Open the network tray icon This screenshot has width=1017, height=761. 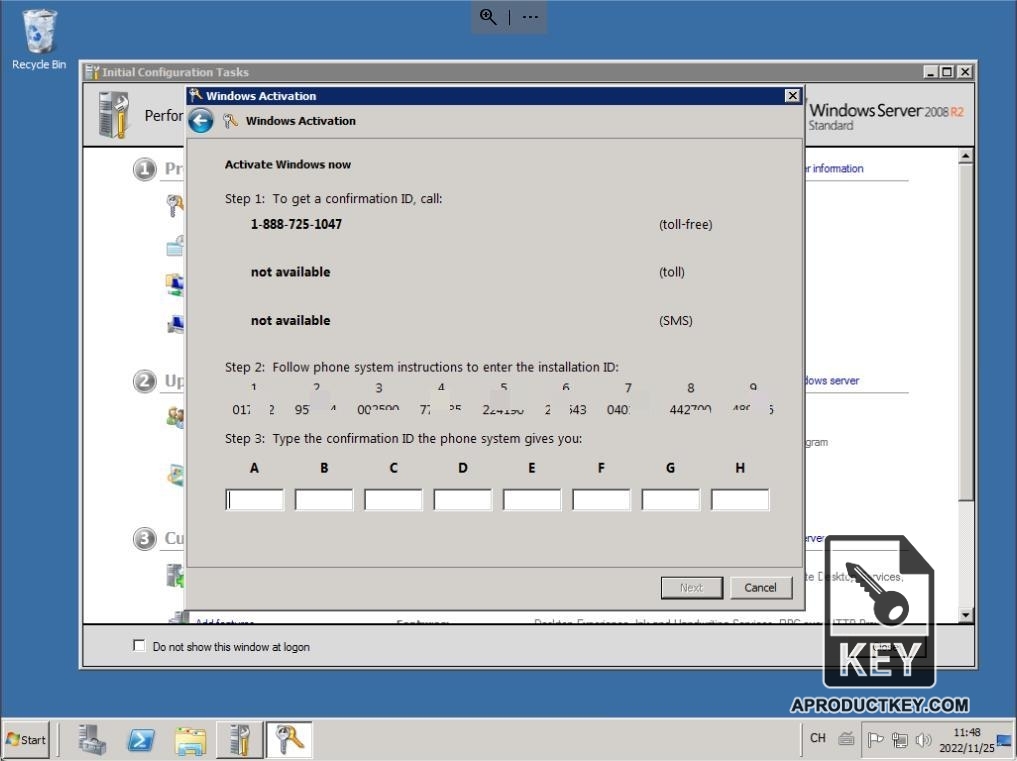click(x=900, y=739)
